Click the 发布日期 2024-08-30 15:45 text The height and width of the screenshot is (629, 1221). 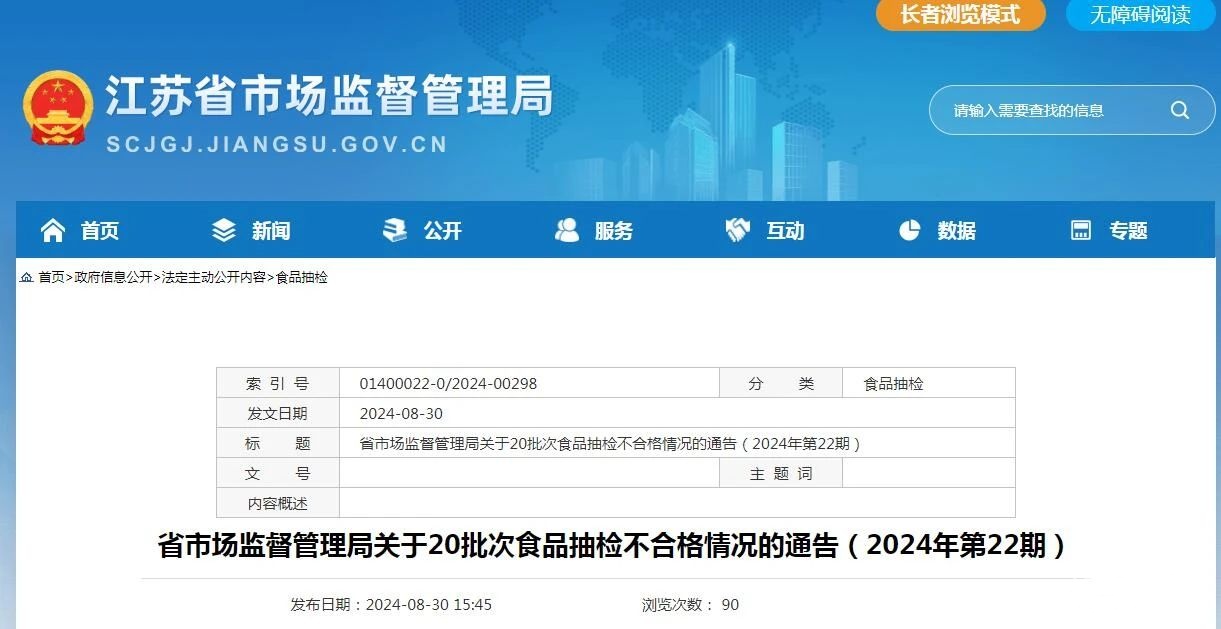pos(391,605)
